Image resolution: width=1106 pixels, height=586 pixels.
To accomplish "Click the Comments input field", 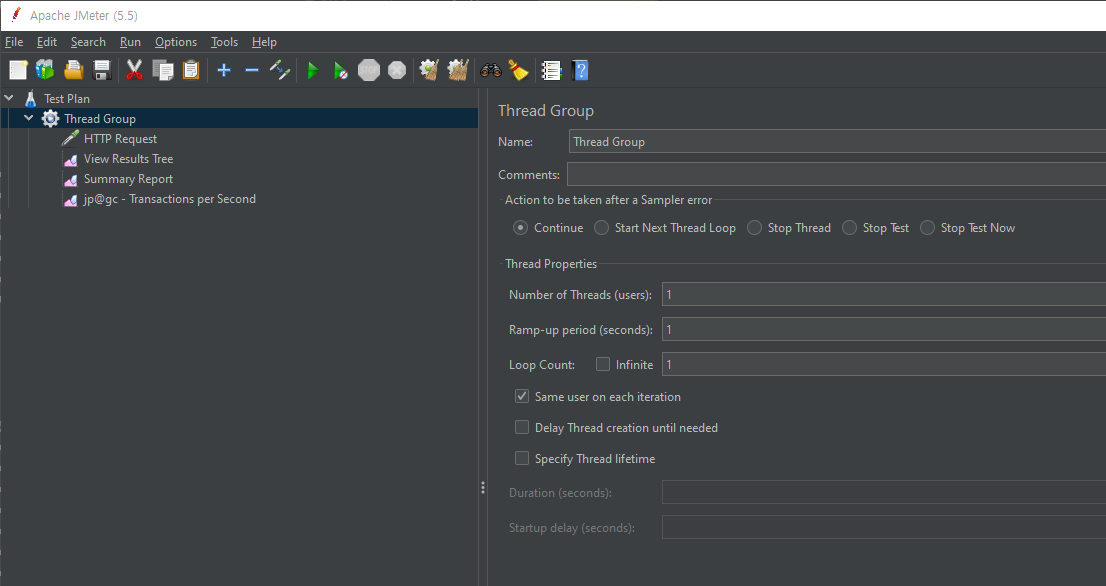I will point(837,174).
